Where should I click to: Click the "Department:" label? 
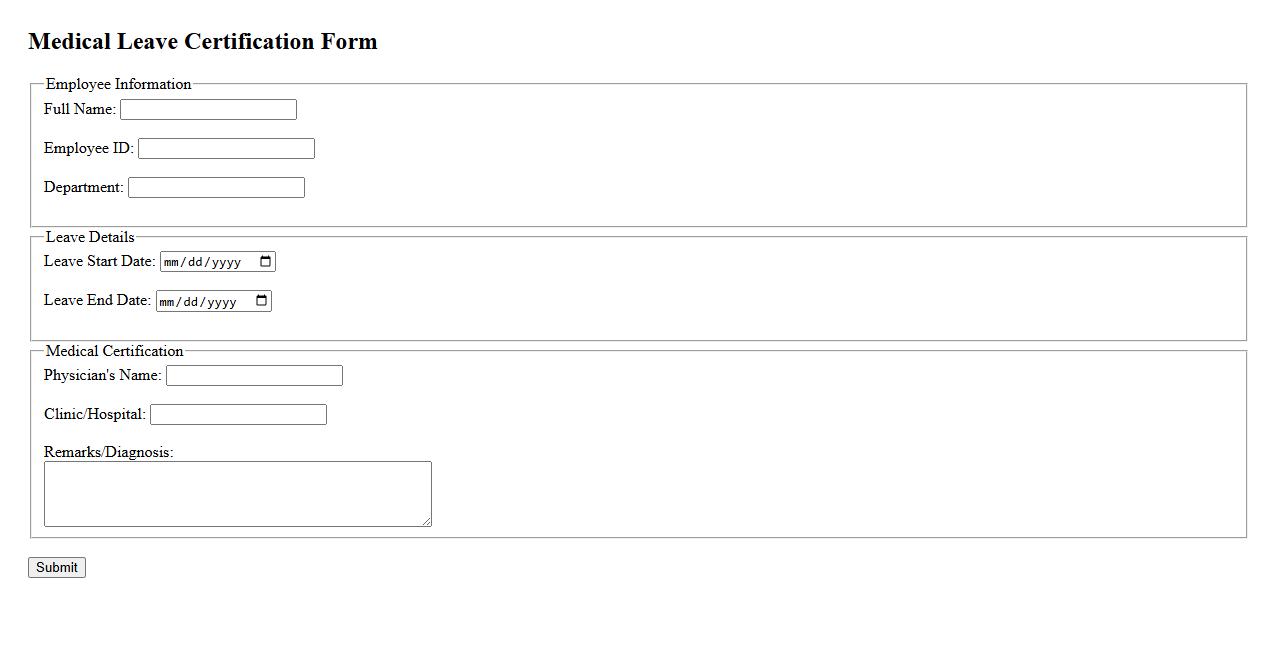(x=84, y=187)
